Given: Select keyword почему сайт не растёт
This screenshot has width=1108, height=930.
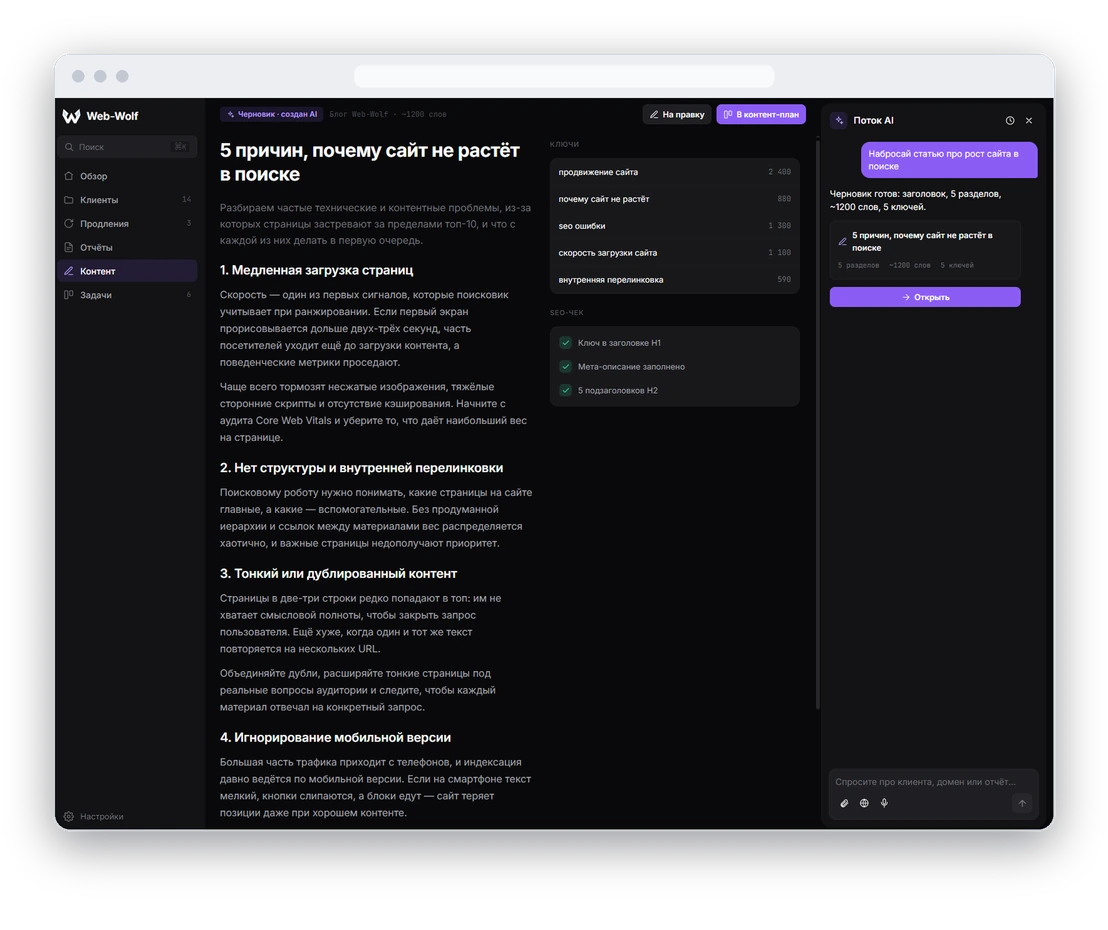Looking at the screenshot, I should click(674, 199).
